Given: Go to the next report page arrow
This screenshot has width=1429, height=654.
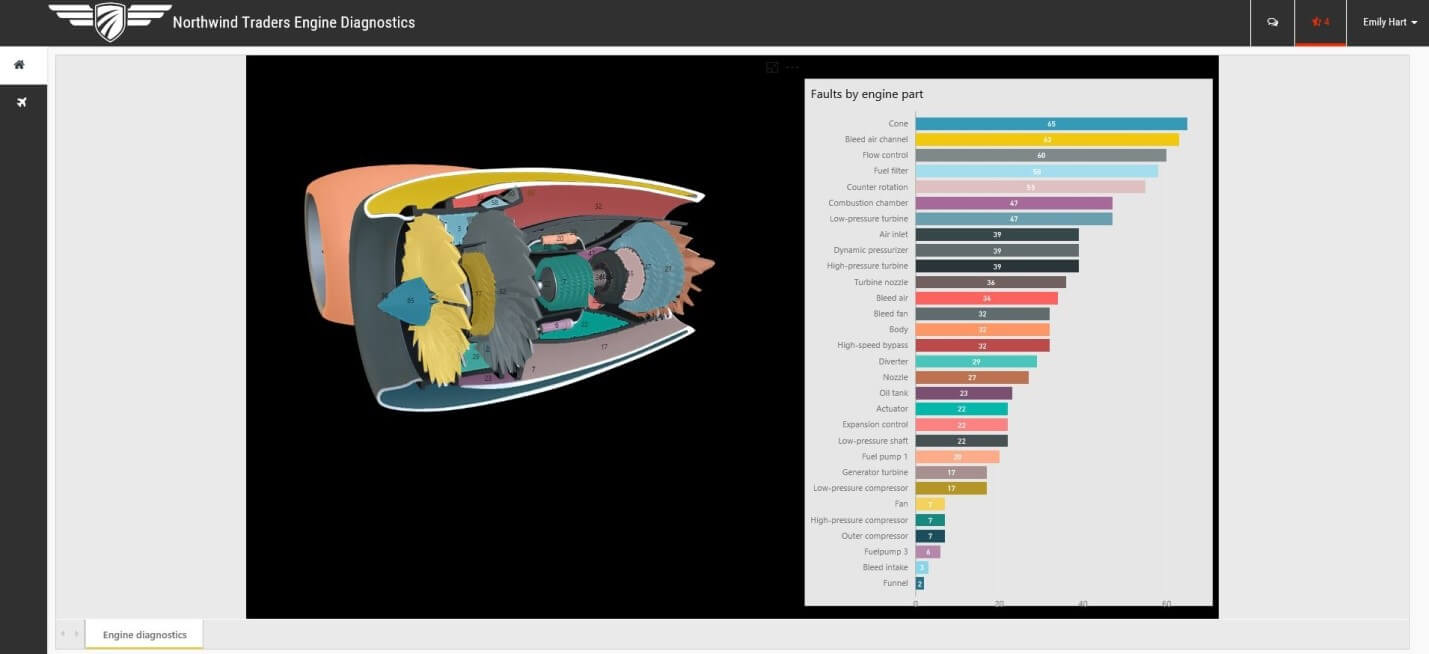Looking at the screenshot, I should pos(76,634).
